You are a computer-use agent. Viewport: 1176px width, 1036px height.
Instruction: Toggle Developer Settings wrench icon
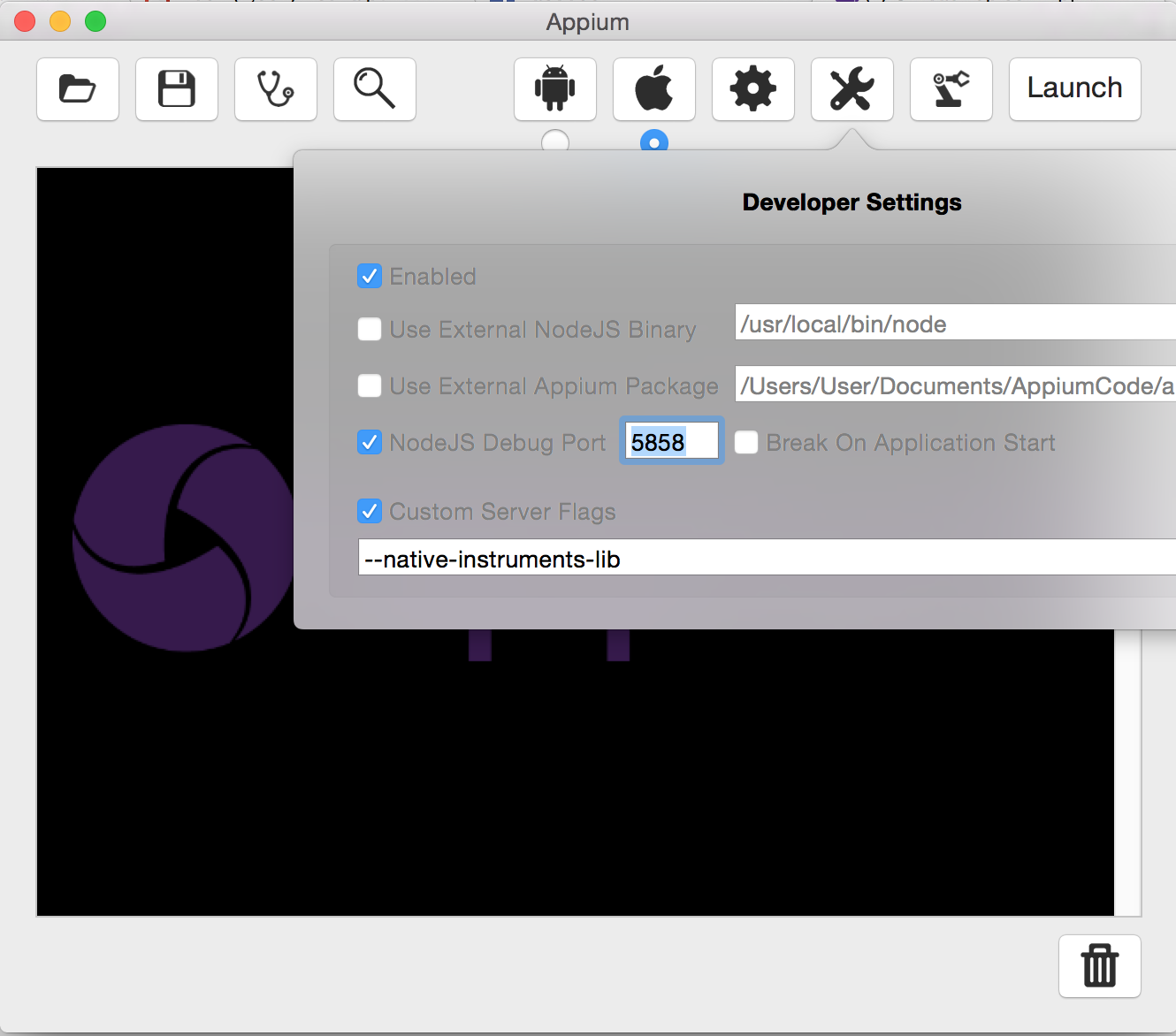[852, 89]
